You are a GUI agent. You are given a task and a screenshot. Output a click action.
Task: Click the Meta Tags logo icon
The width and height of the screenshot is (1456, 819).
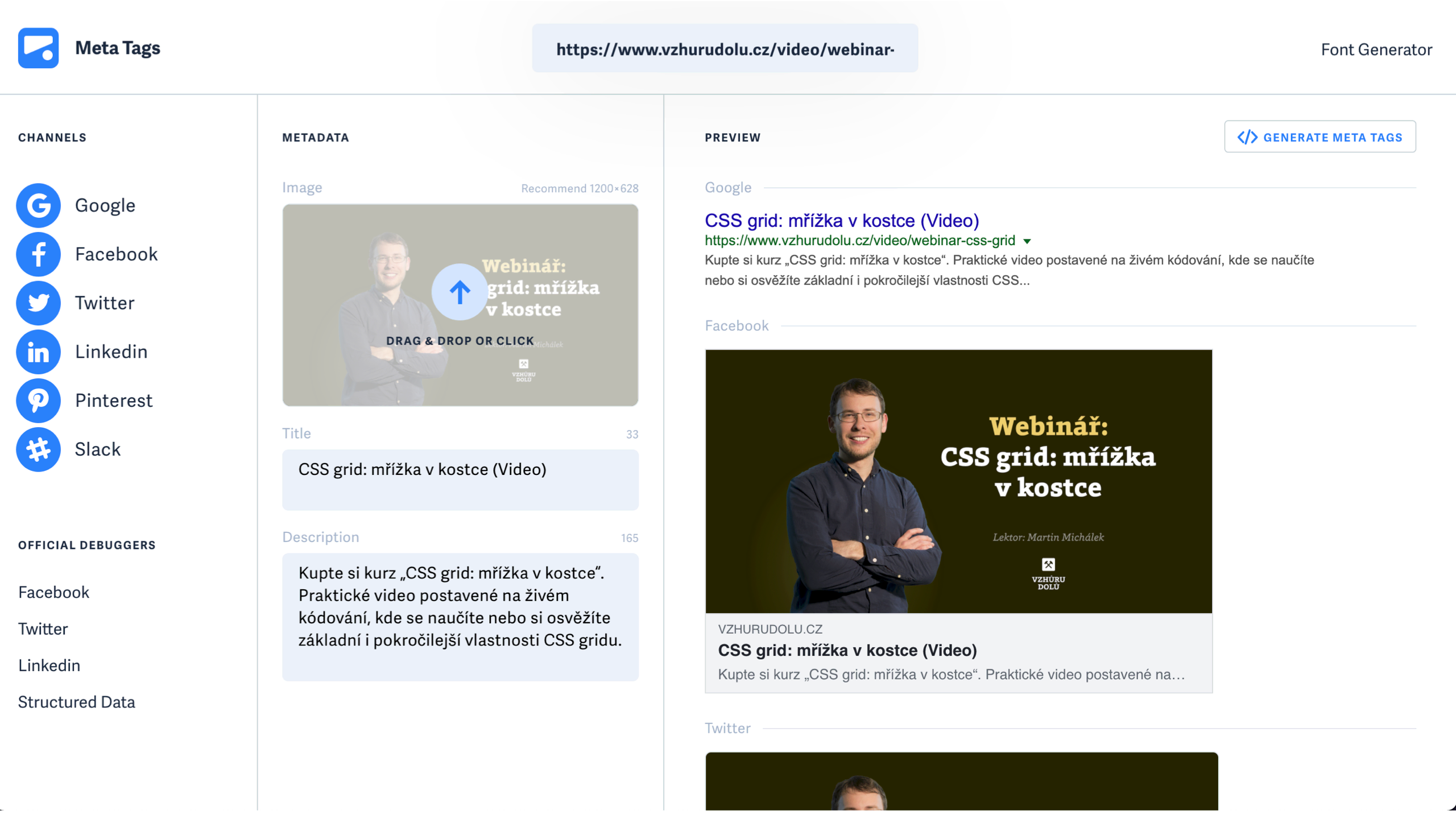pyautogui.click(x=38, y=48)
